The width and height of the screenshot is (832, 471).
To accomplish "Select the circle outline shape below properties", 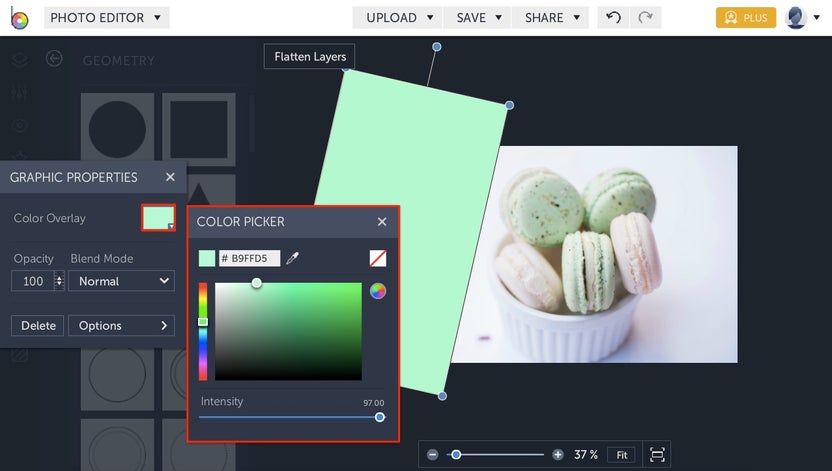I will [x=117, y=374].
